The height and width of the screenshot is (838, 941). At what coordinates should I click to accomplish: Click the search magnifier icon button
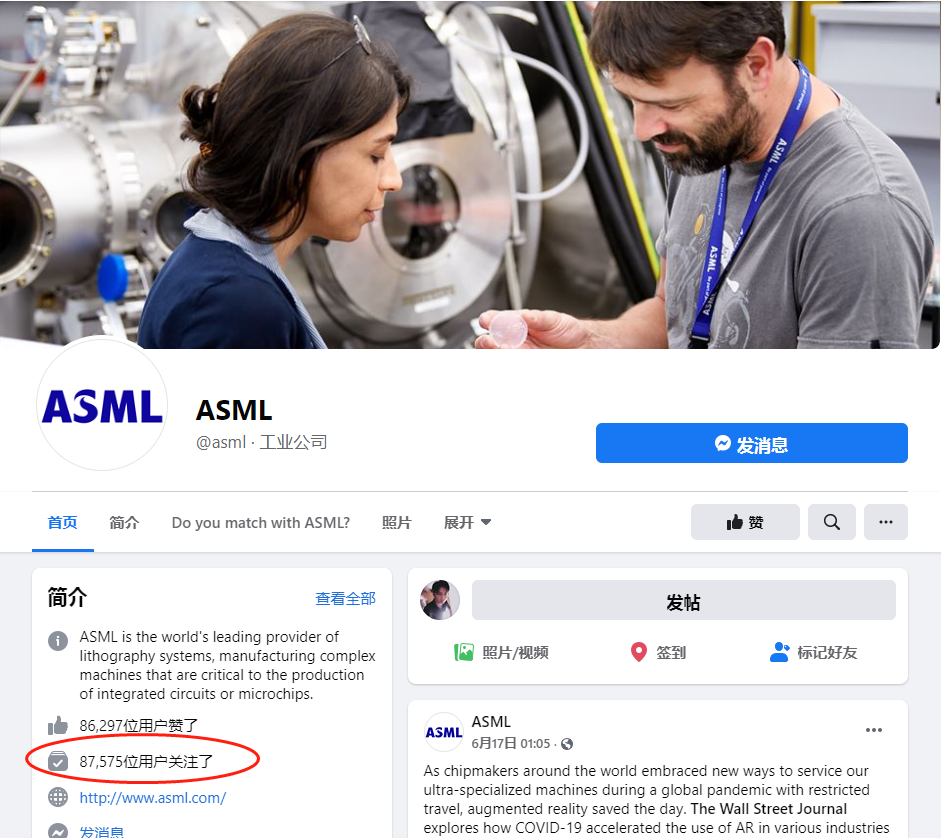[831, 522]
